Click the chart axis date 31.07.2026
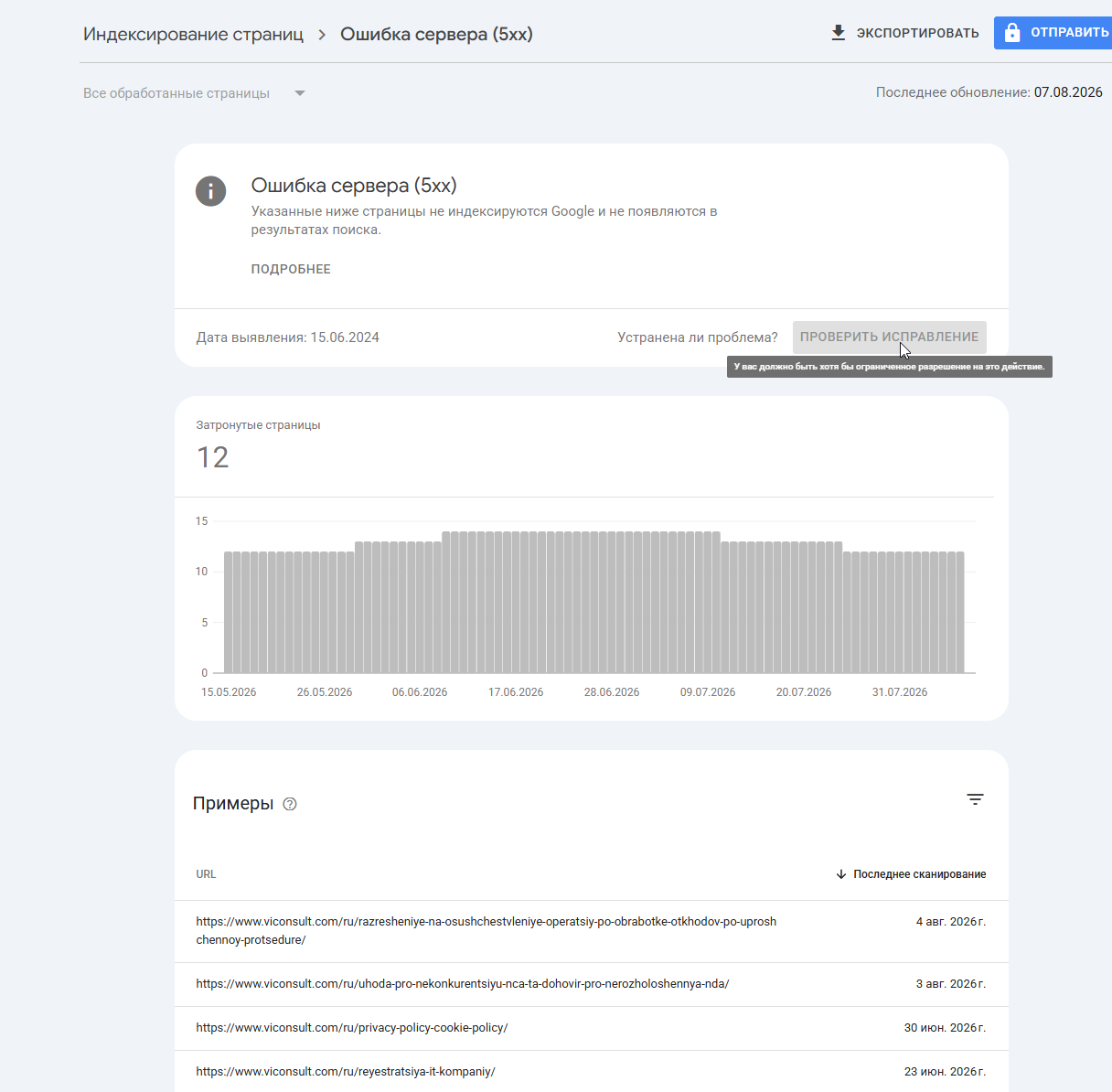This screenshot has width=1112, height=1092. pos(900,692)
